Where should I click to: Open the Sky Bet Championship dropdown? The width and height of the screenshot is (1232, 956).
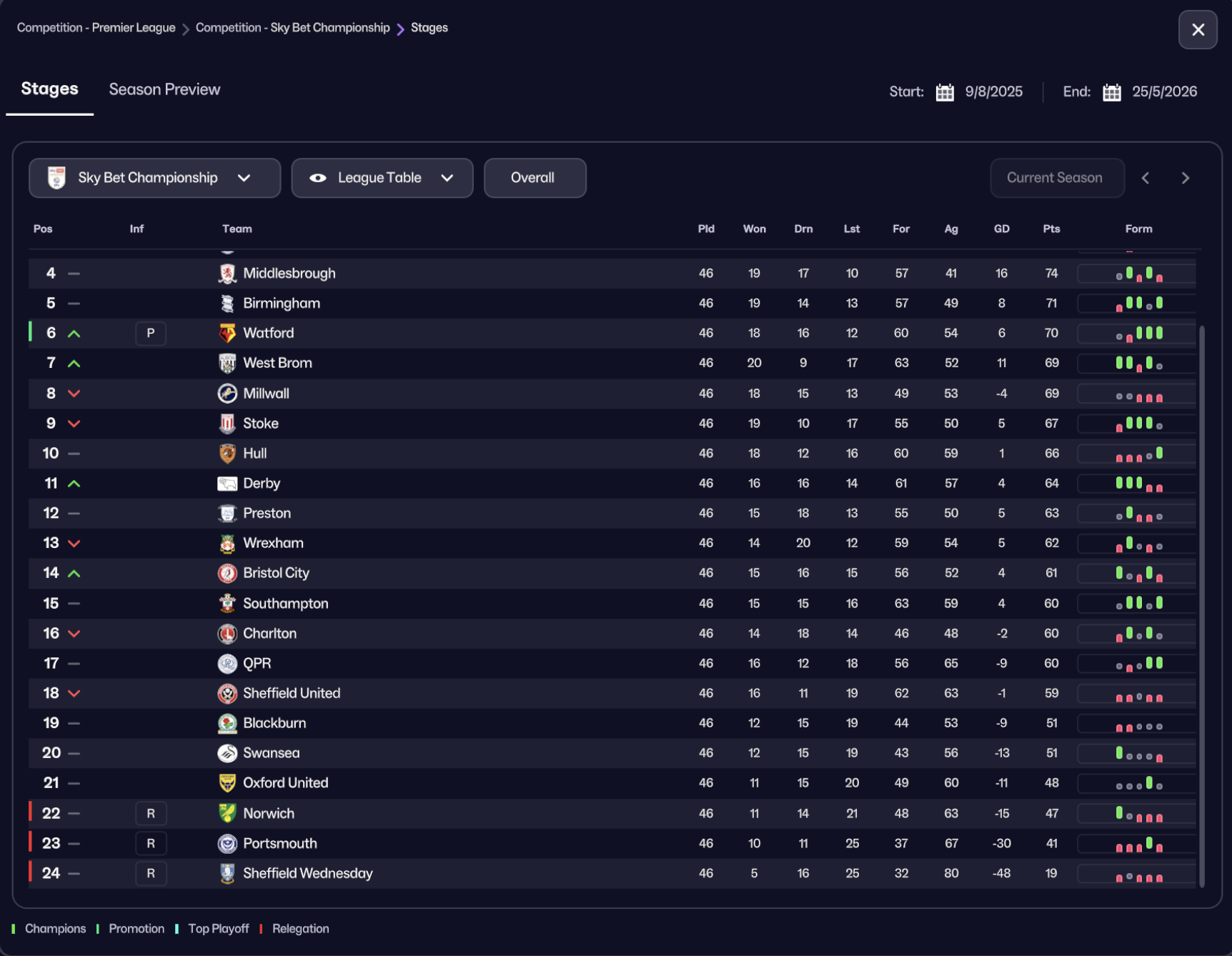coord(154,178)
